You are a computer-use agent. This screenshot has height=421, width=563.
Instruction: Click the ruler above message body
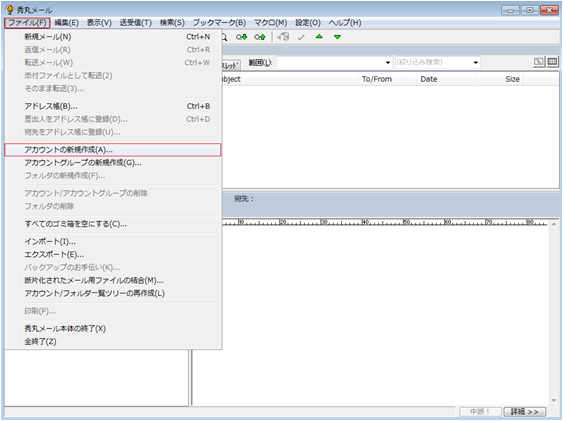click(385, 223)
